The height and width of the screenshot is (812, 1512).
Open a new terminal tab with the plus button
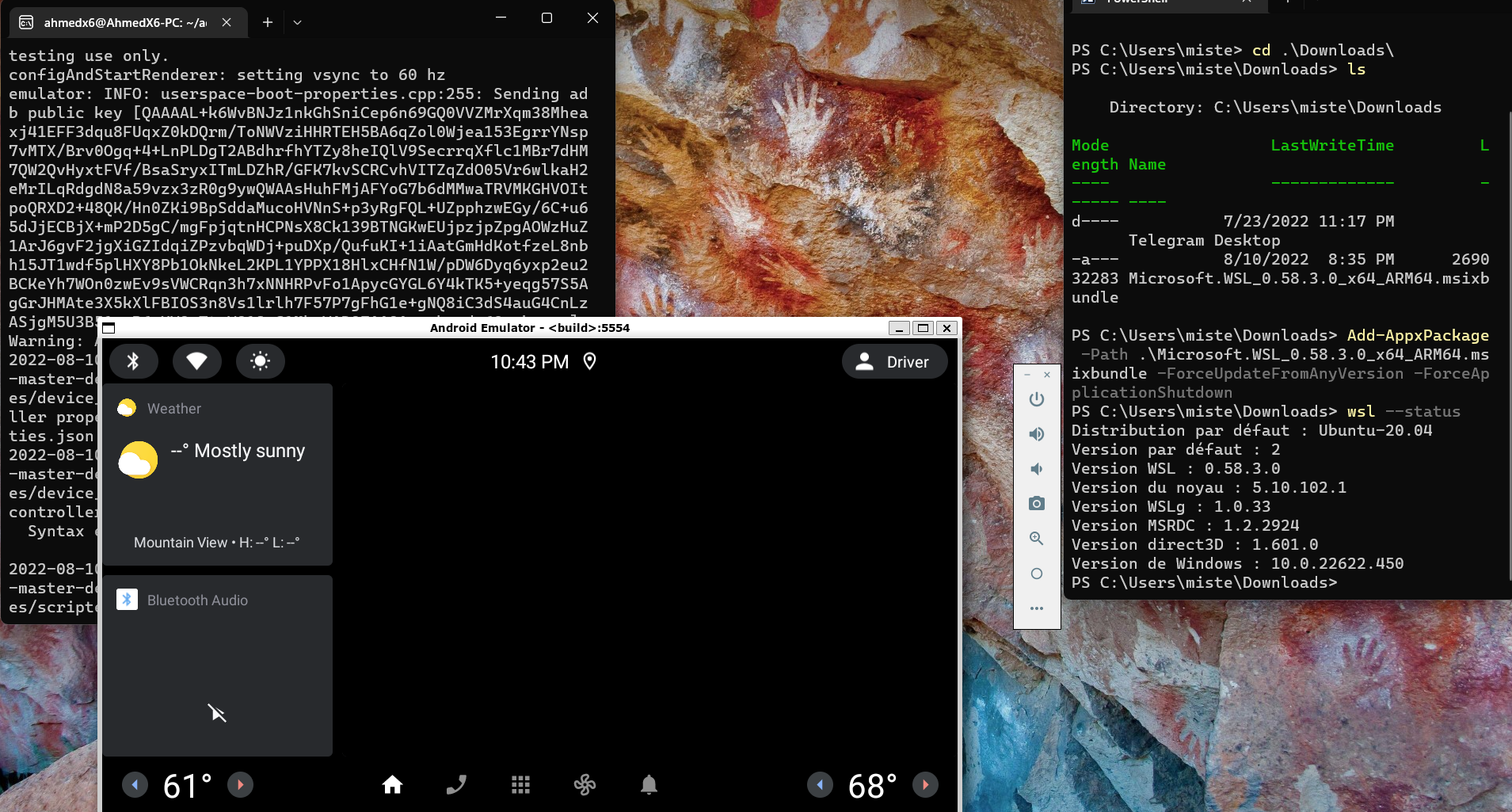267,22
